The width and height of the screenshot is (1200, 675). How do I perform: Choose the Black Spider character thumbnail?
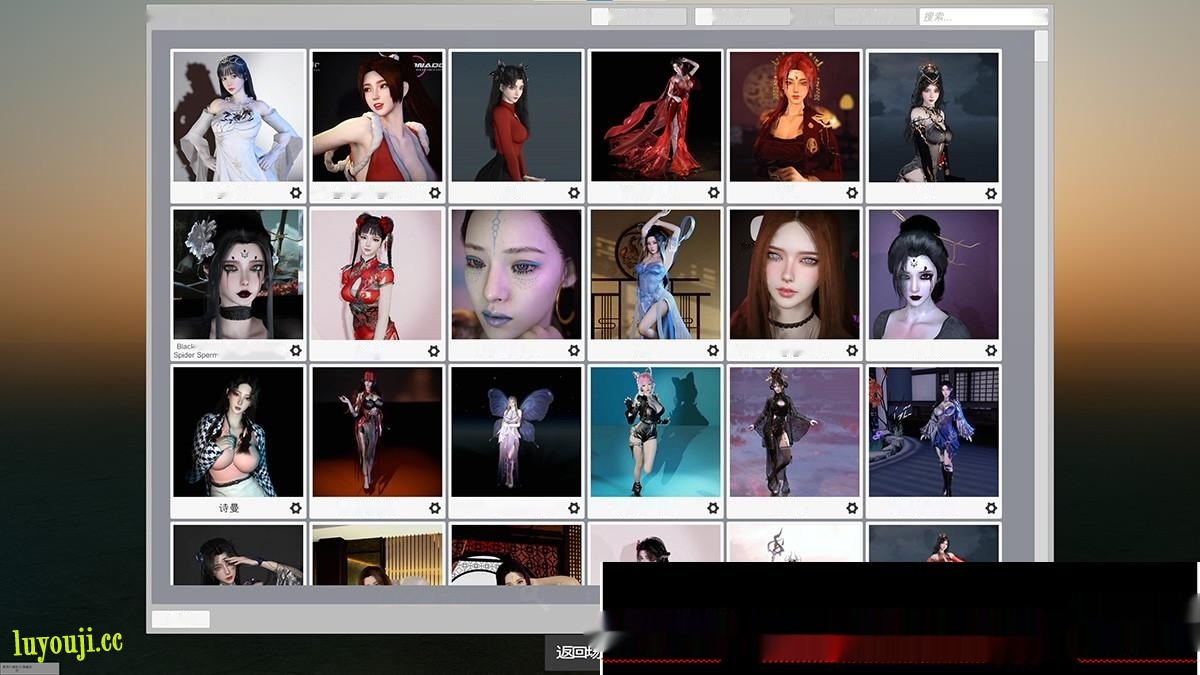click(238, 274)
